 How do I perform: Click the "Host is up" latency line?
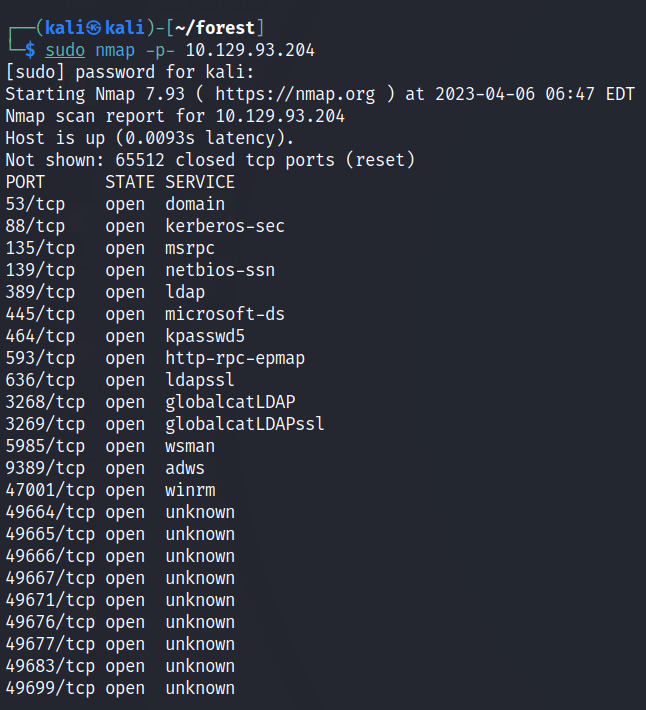point(150,138)
